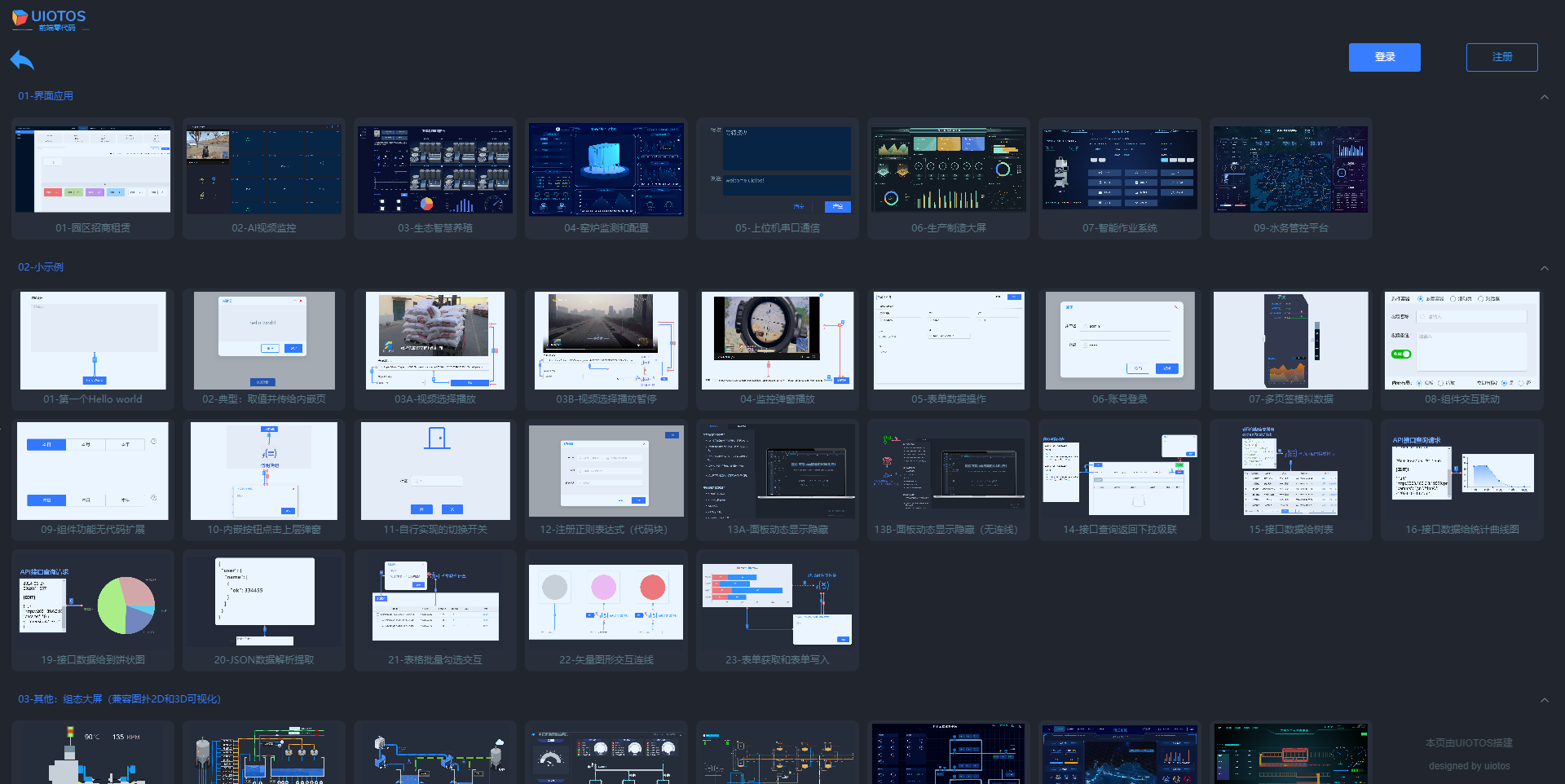This screenshot has height=784, width=1565.
Task: Select the 06-账号登录 example thumbnail
Action: 1120,341
